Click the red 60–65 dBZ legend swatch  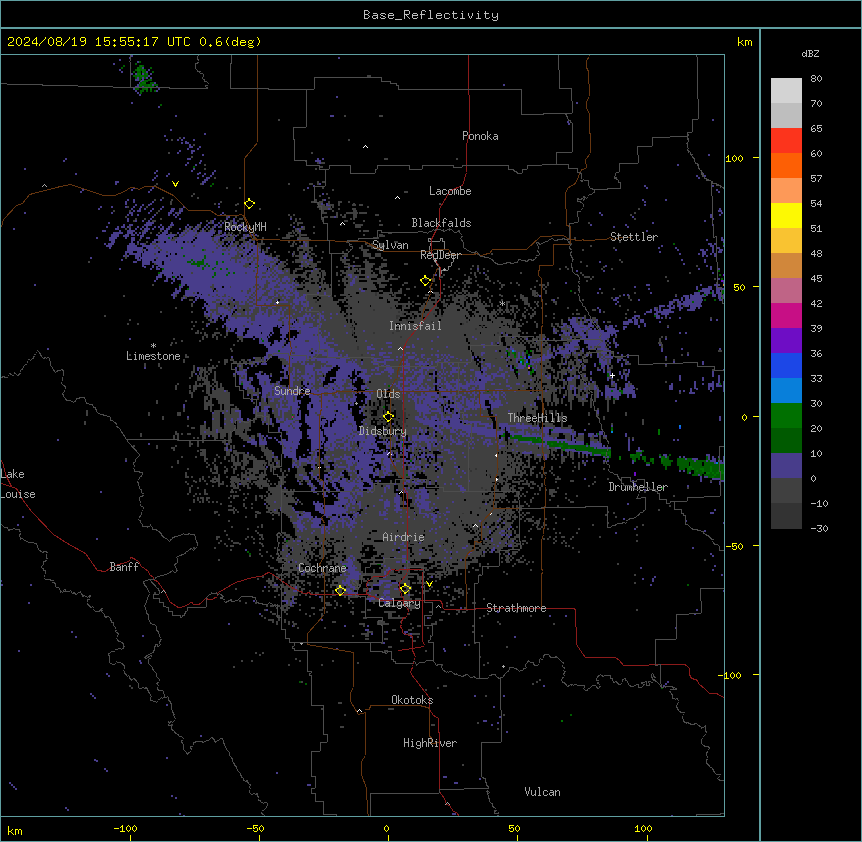pyautogui.click(x=786, y=141)
